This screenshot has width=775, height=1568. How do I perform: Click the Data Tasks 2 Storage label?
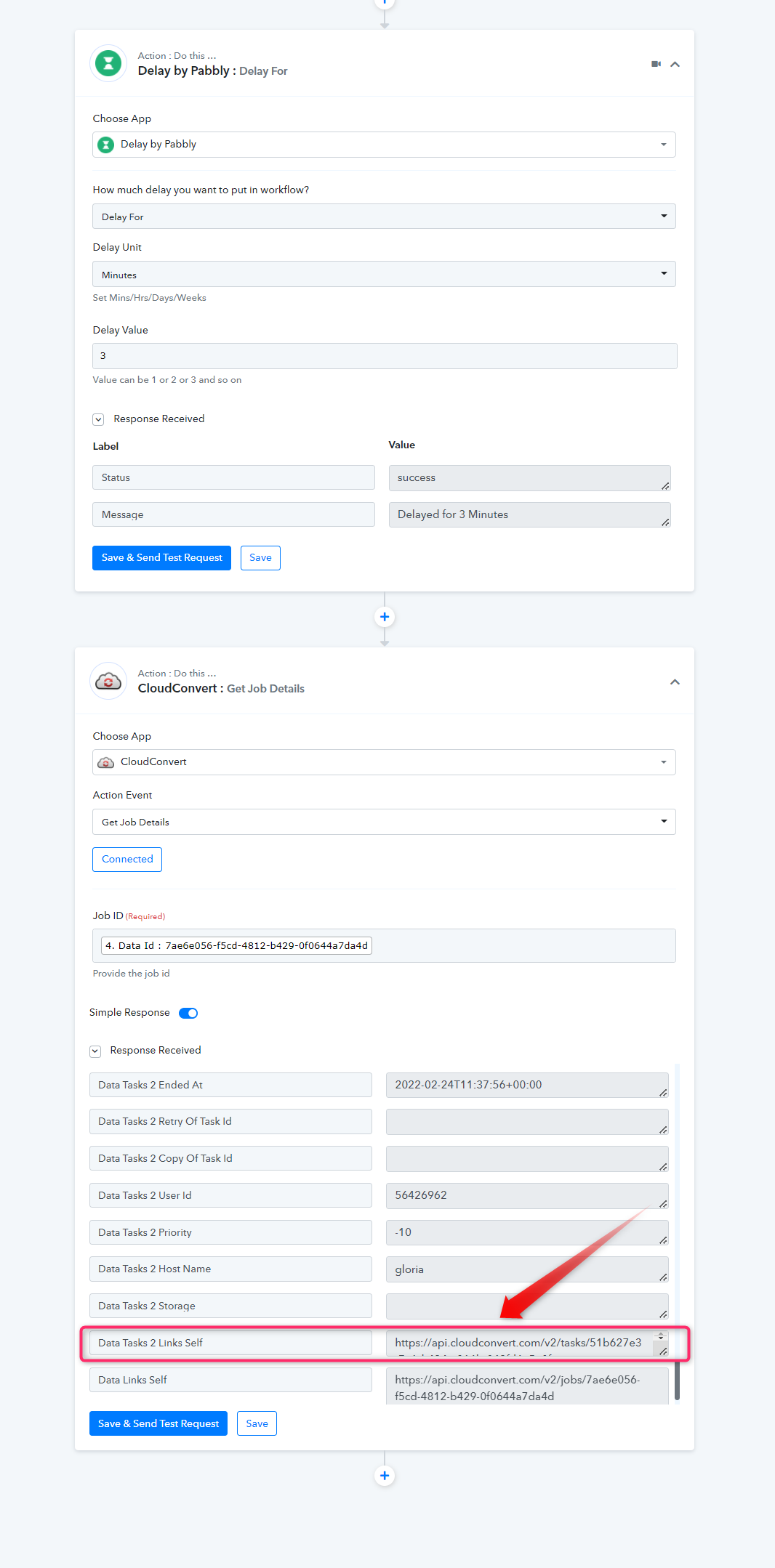click(x=230, y=1306)
